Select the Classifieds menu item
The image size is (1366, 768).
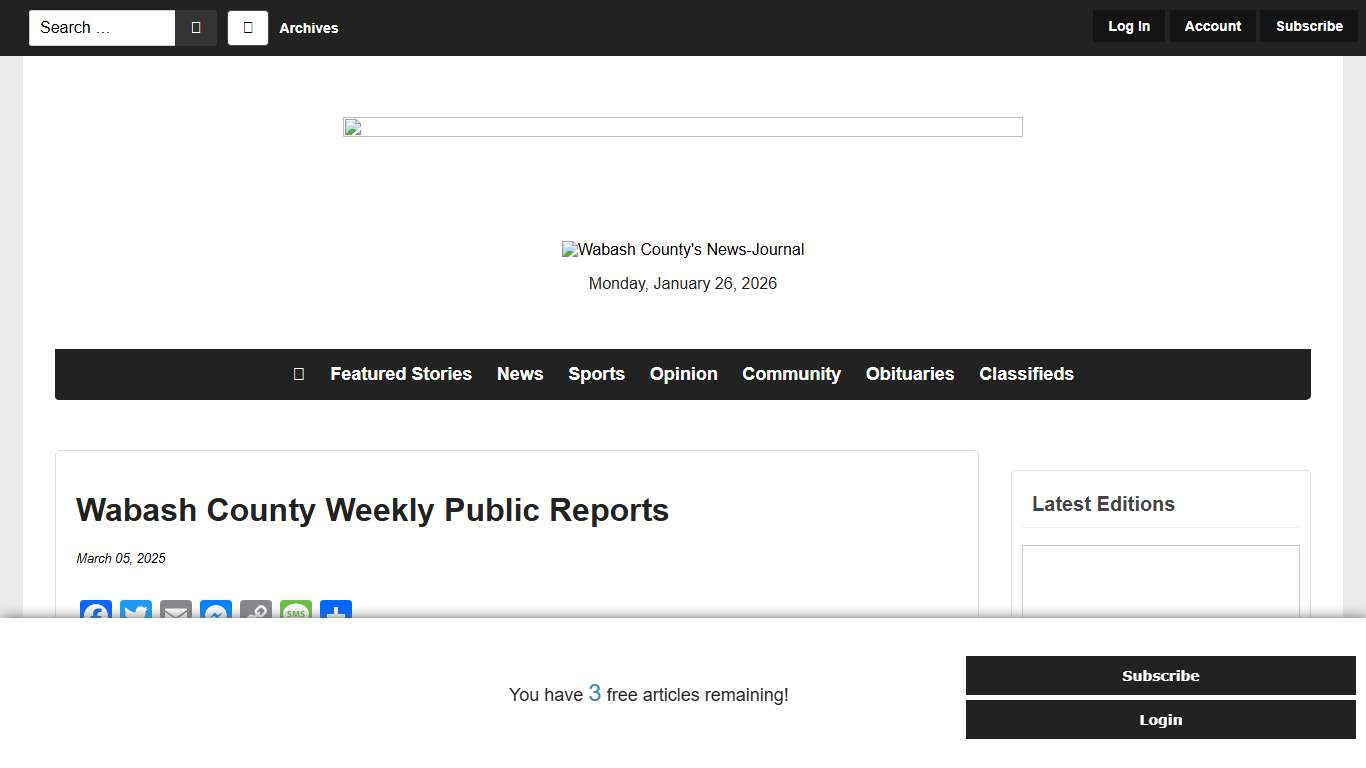(1026, 374)
